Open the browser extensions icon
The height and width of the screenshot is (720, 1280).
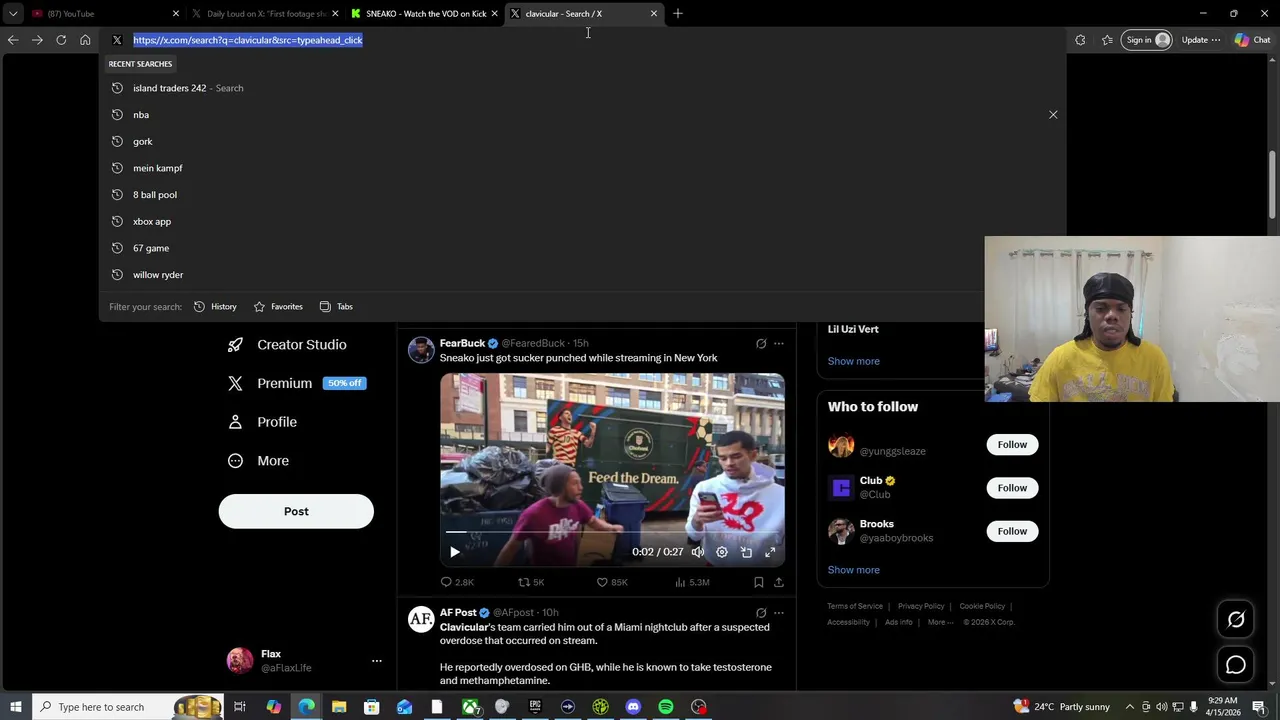pyautogui.click(x=1080, y=40)
